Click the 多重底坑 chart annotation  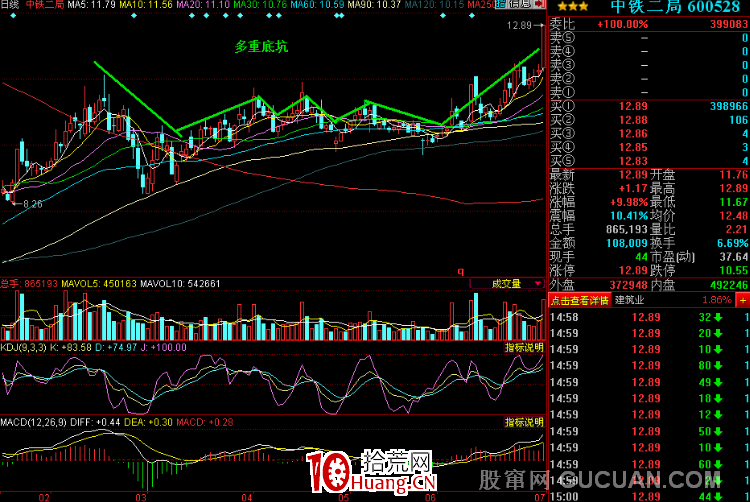[261, 47]
